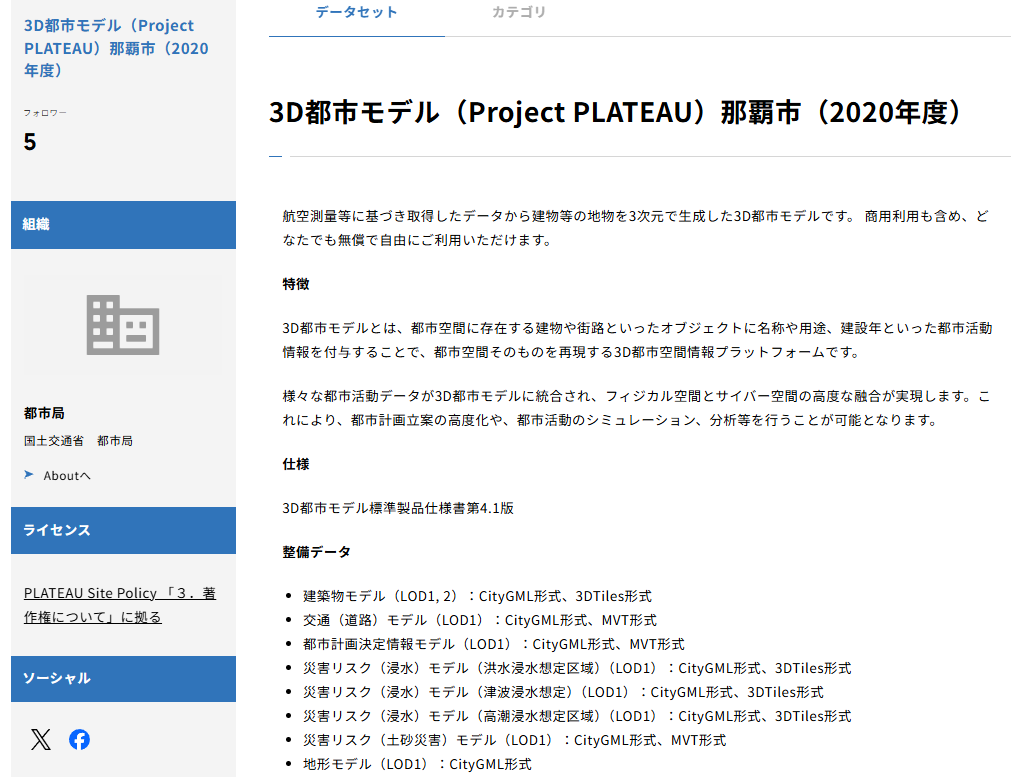The image size is (1022, 780).
Task: Click the arrow icon beside Aboutへ
Action: [x=29, y=475]
